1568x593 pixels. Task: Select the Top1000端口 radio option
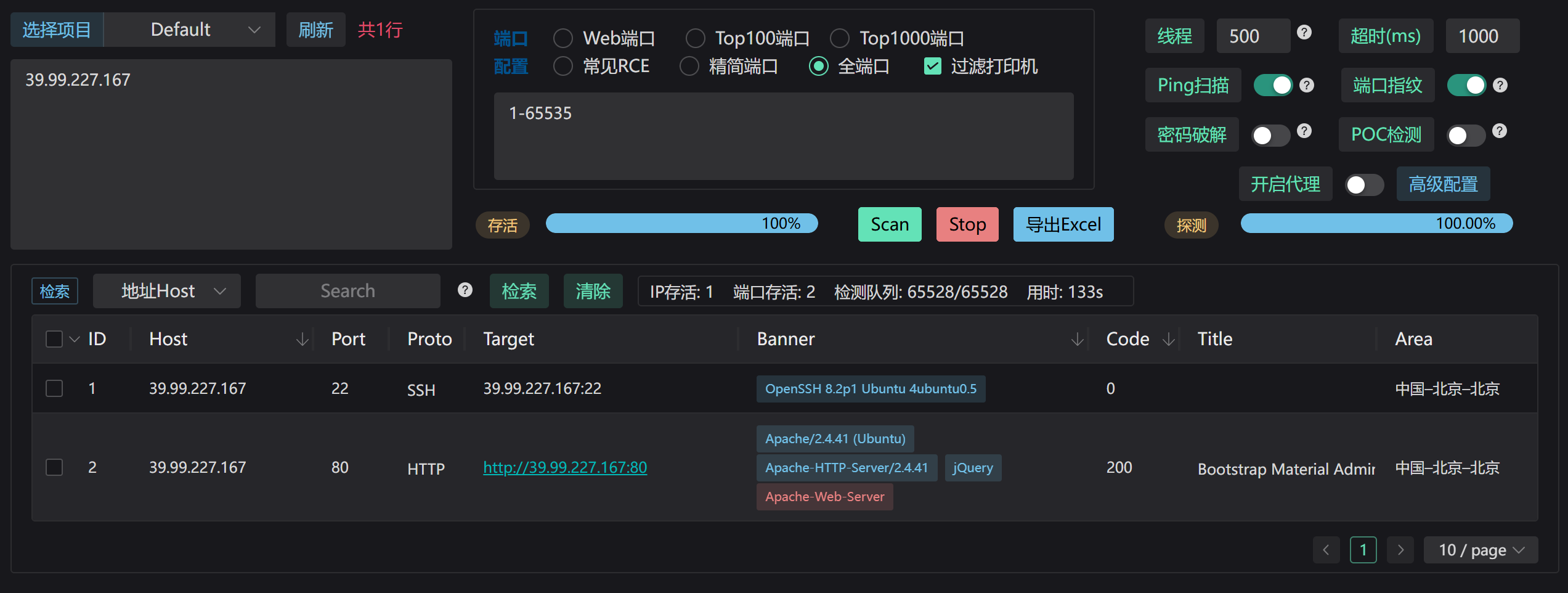[839, 38]
